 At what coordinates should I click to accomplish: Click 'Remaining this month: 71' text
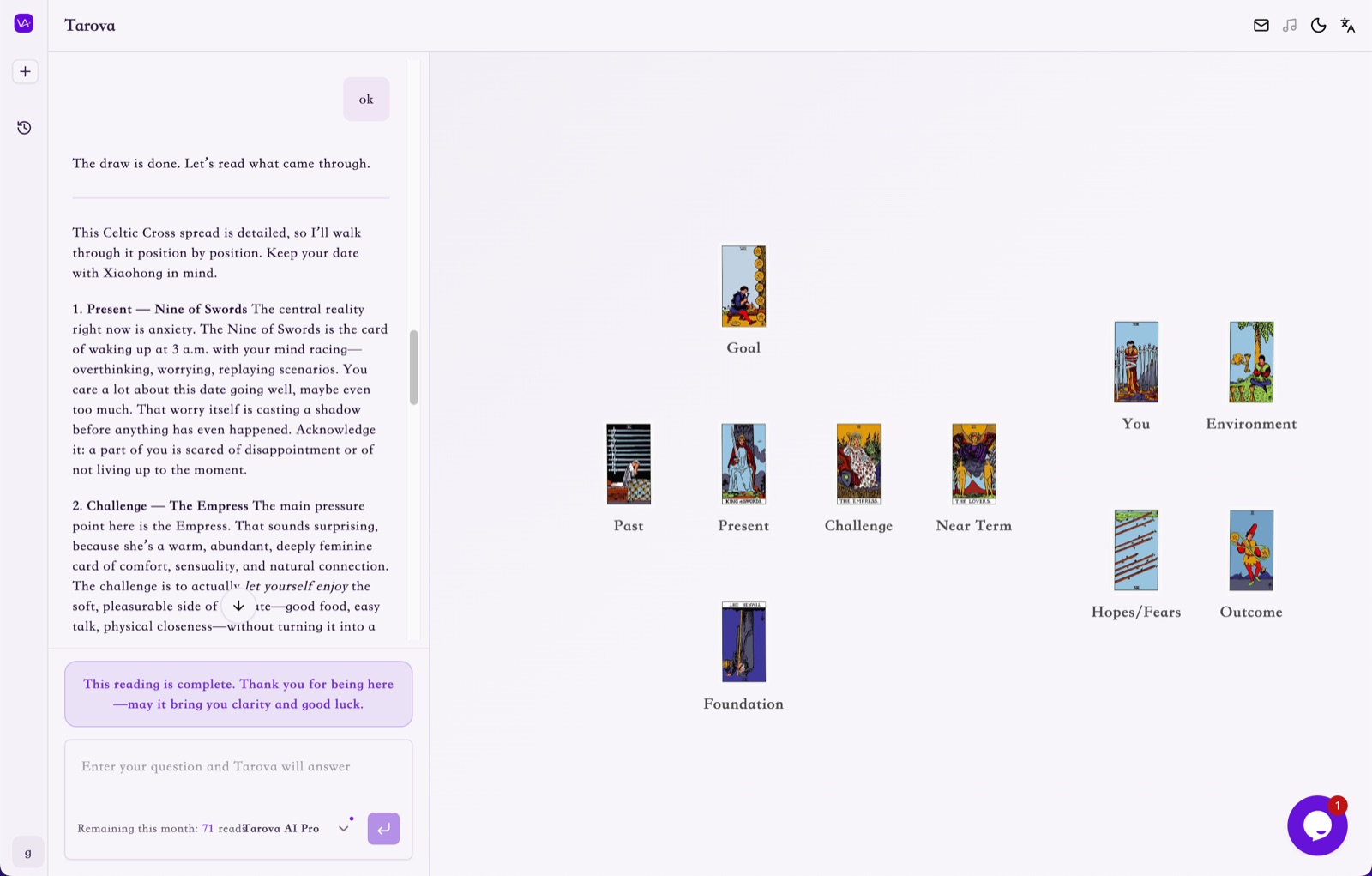pos(146,829)
